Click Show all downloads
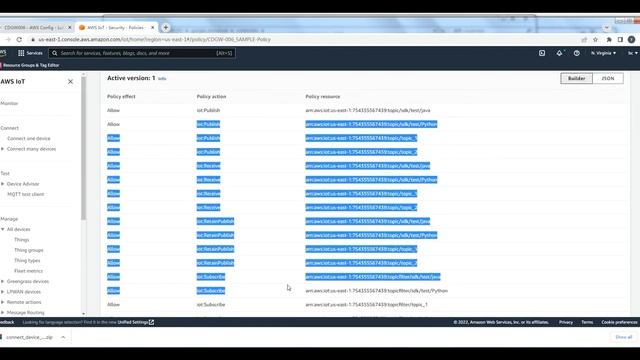The width and height of the screenshot is (640, 360). point(623,337)
